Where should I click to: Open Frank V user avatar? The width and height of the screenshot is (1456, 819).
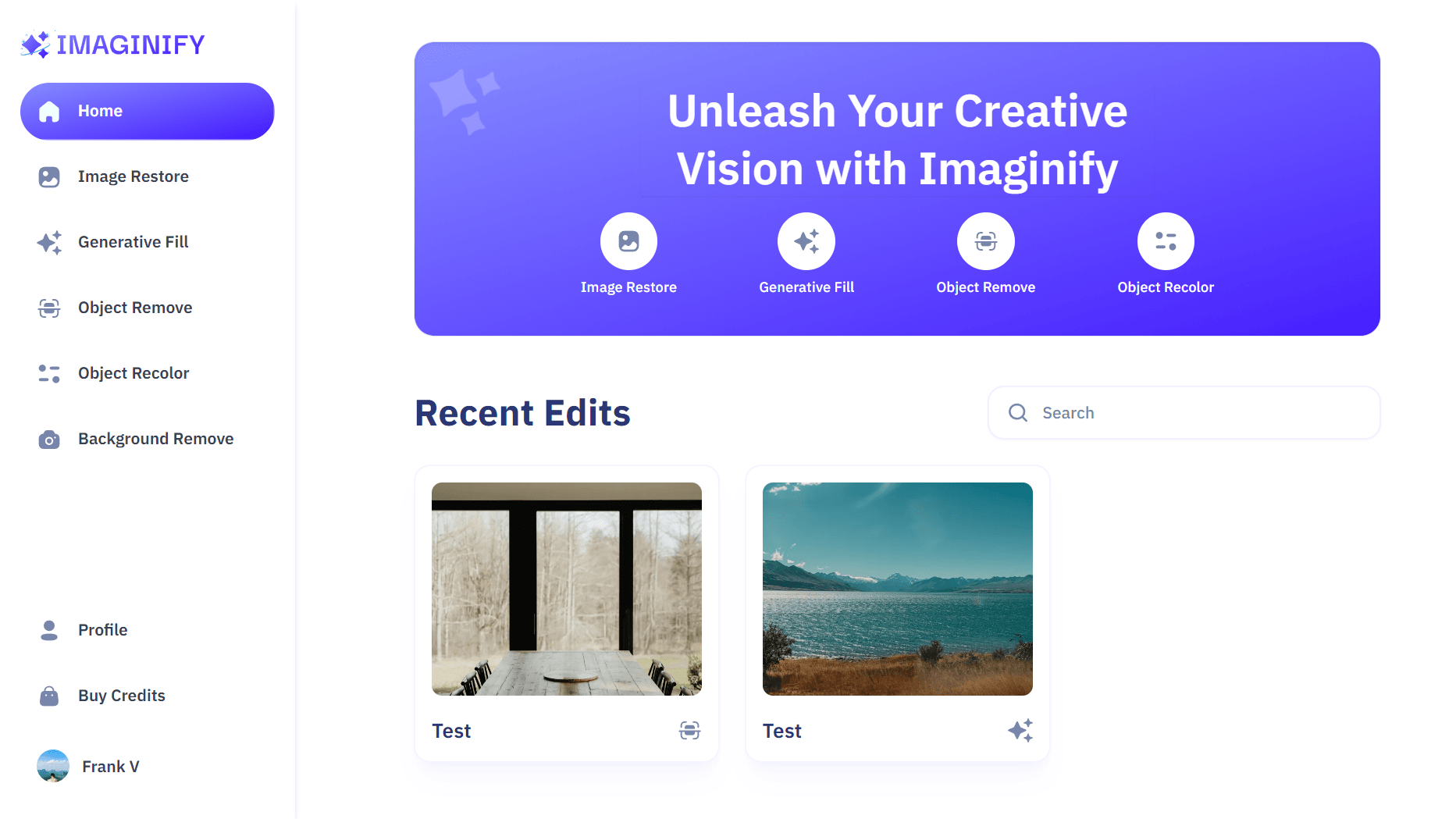coord(53,766)
